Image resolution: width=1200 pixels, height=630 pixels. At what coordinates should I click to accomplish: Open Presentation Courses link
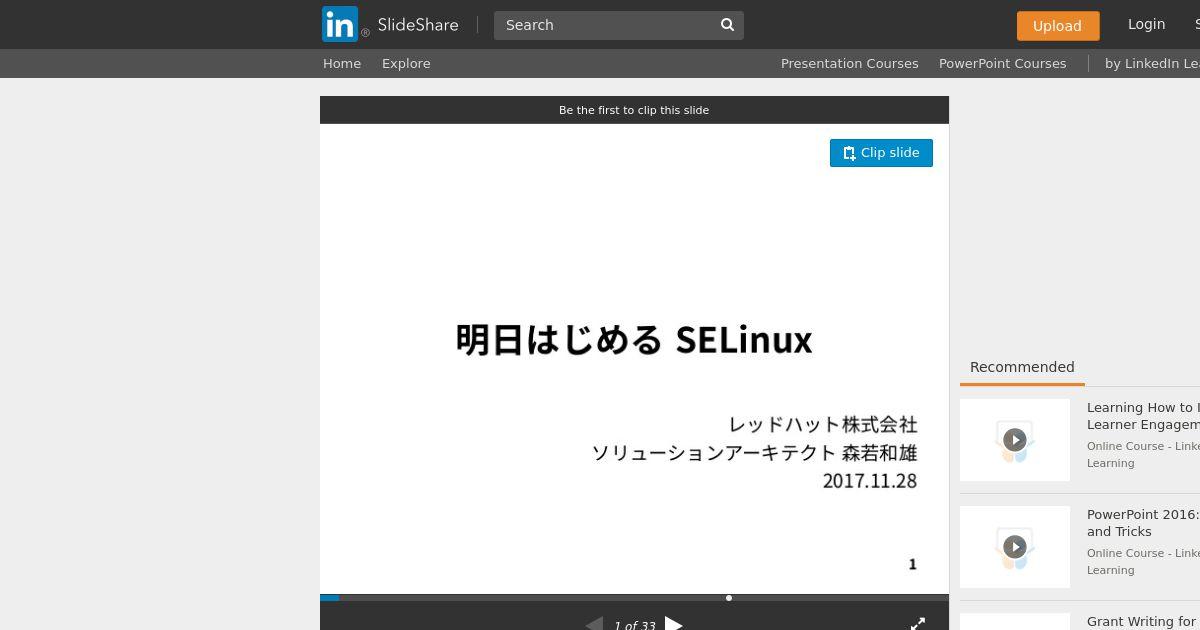tap(849, 63)
